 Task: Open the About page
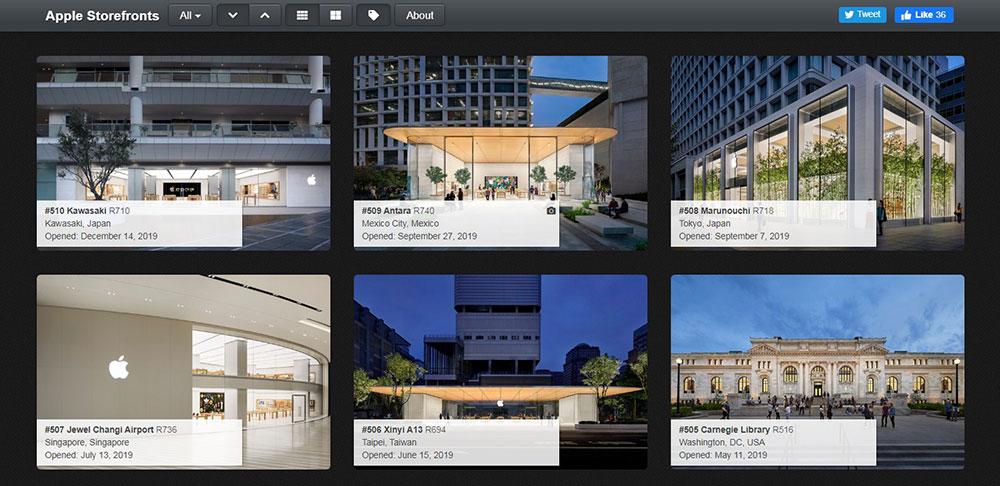420,15
